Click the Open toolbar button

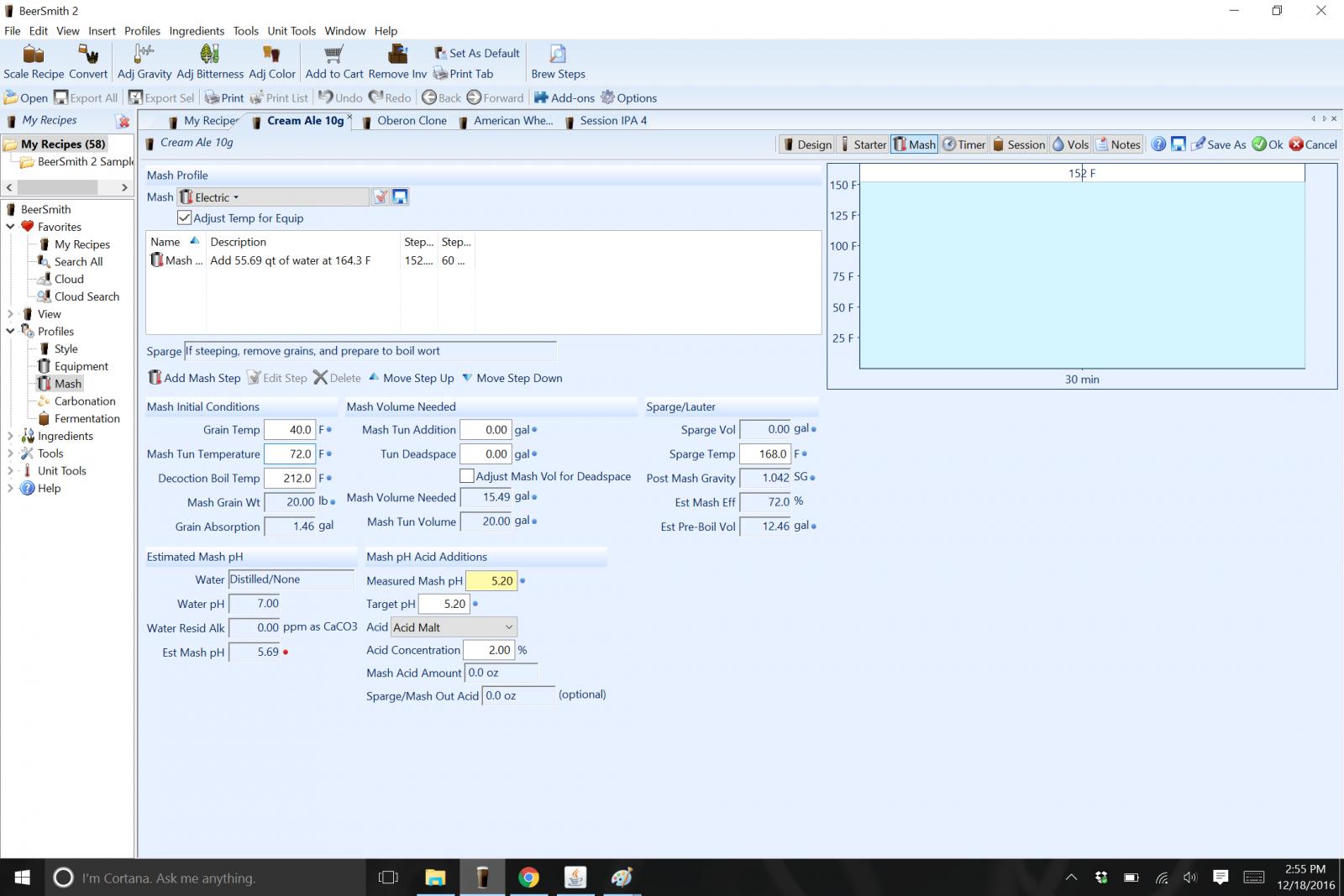[26, 97]
